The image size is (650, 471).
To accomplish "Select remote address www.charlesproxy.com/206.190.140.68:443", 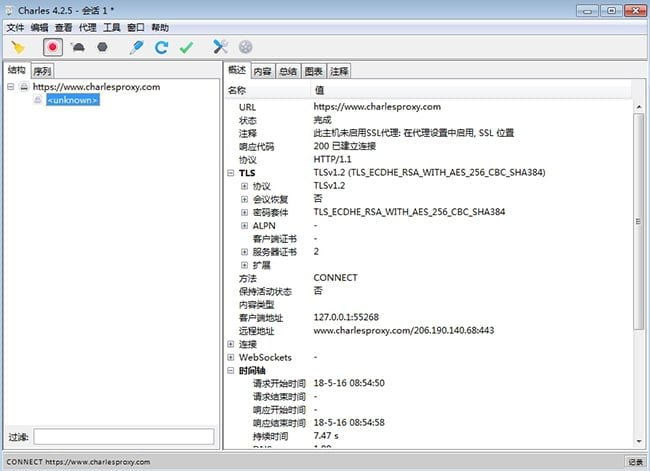I will [403, 330].
